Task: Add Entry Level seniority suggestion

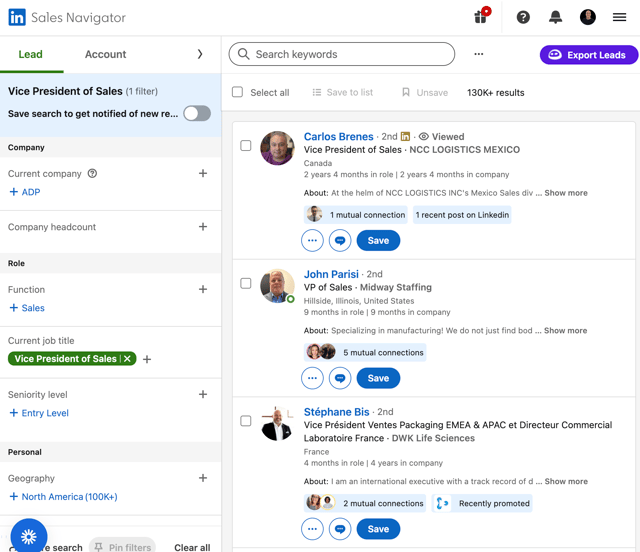Action: click(x=39, y=413)
